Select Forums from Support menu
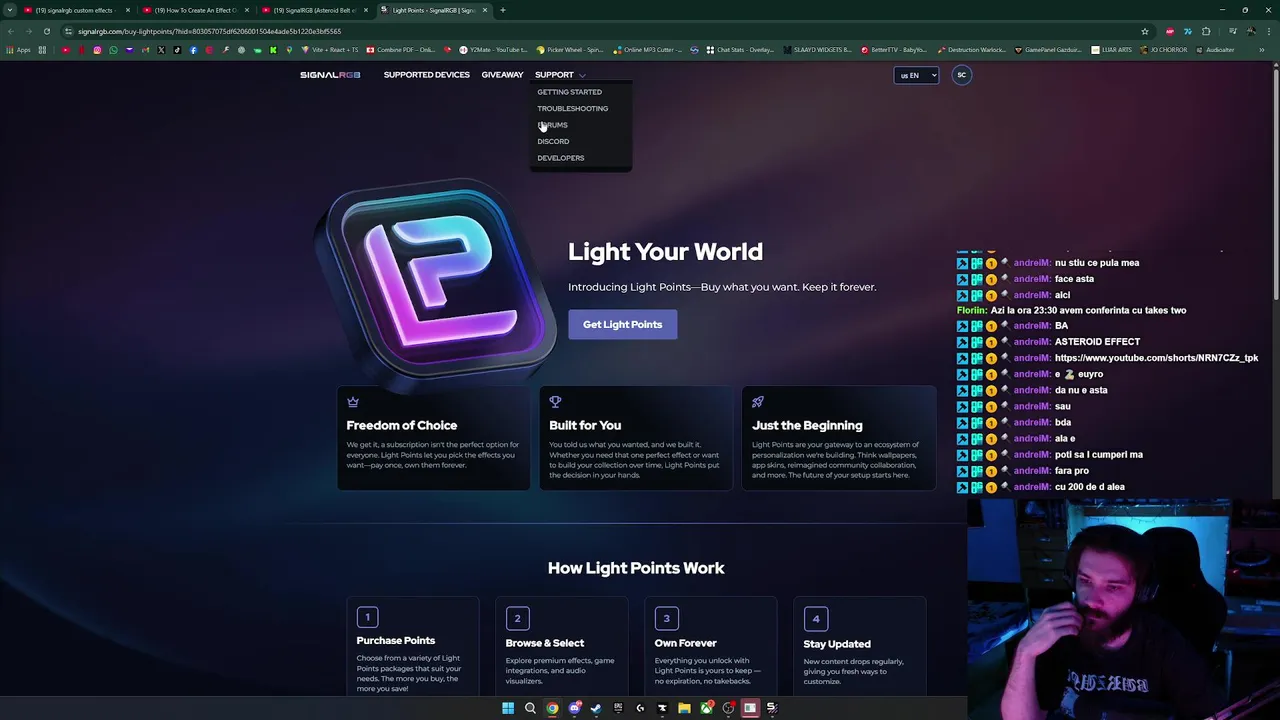 pyautogui.click(x=552, y=125)
